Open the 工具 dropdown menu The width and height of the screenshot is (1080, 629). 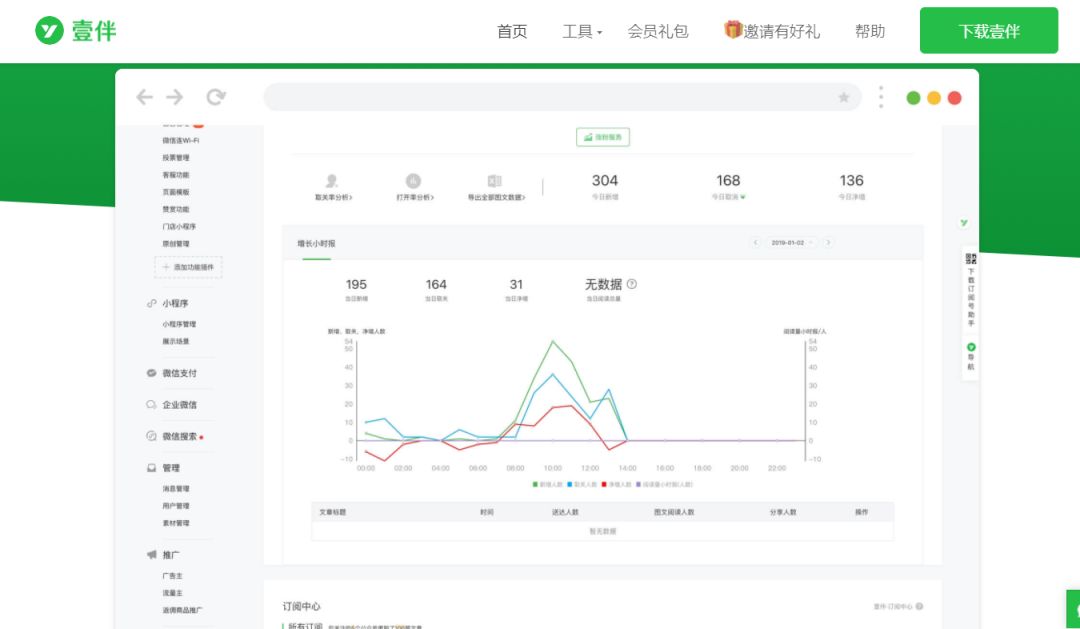[x=578, y=31]
